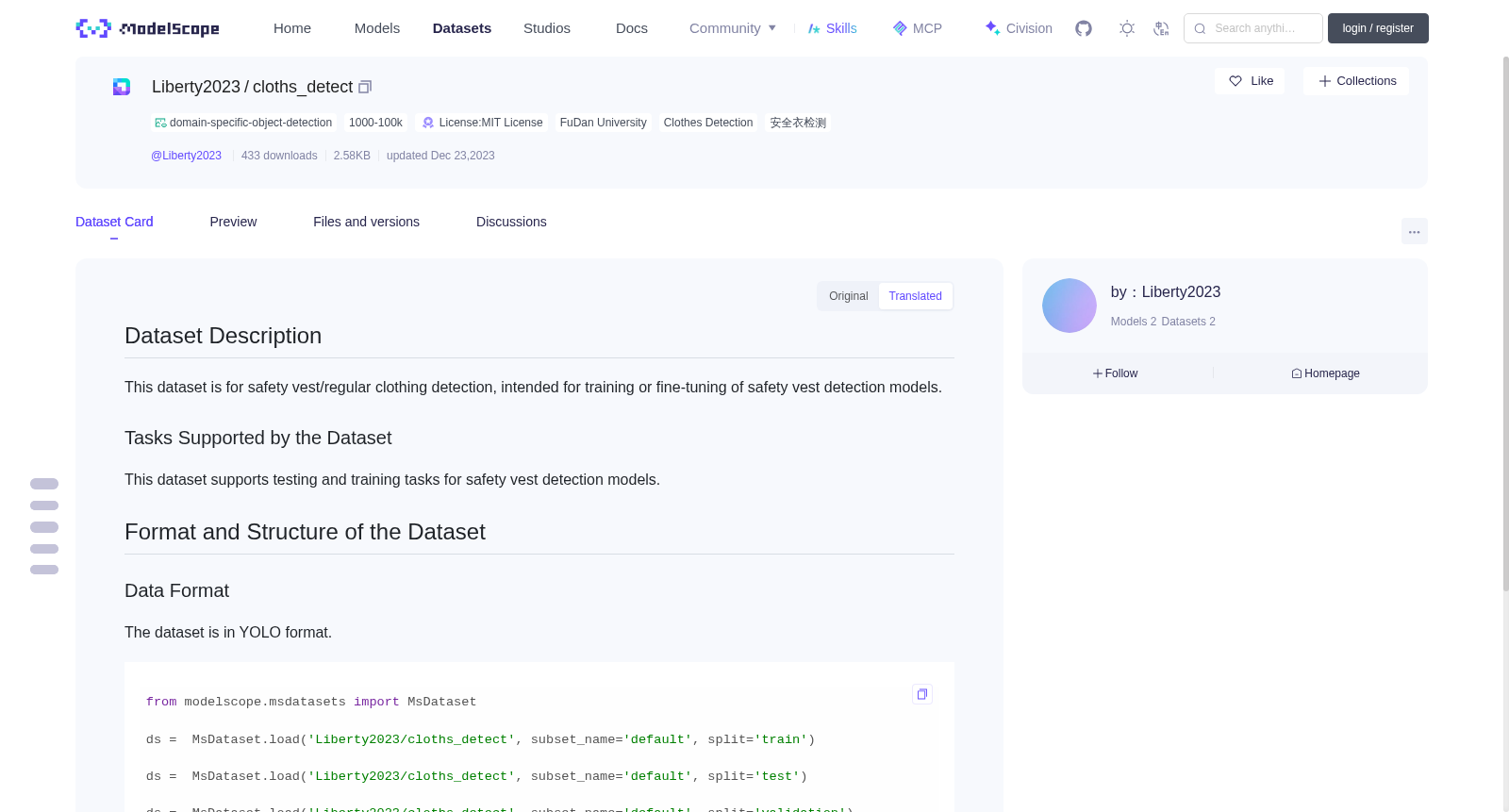Open author Homepage link
The width and height of the screenshot is (1509, 812).
click(x=1325, y=373)
